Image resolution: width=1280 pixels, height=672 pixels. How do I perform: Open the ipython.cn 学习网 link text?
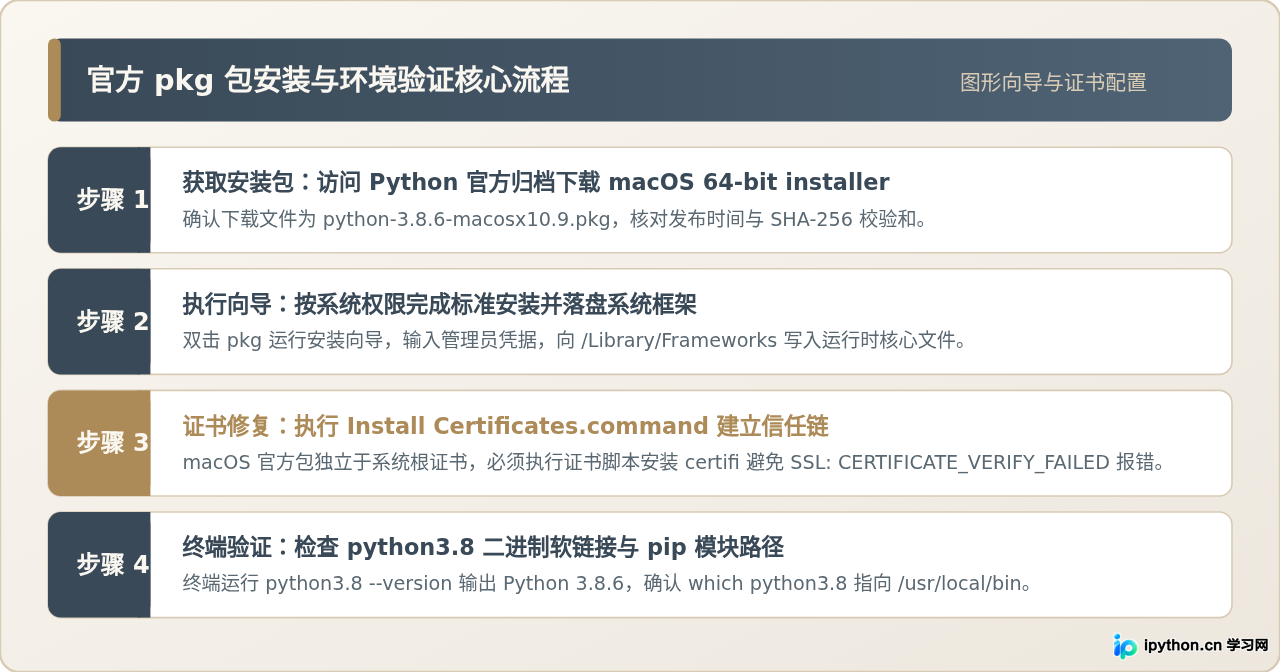coord(1206,646)
